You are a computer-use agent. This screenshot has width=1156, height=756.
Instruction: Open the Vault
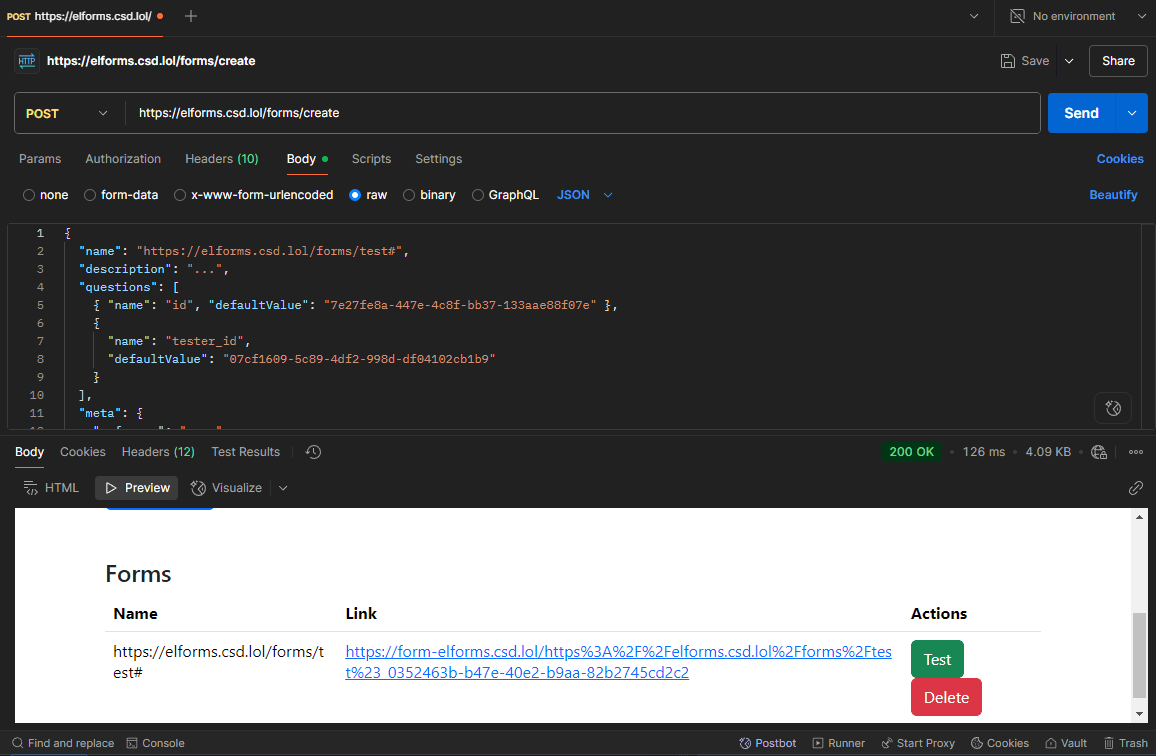[x=1065, y=743]
